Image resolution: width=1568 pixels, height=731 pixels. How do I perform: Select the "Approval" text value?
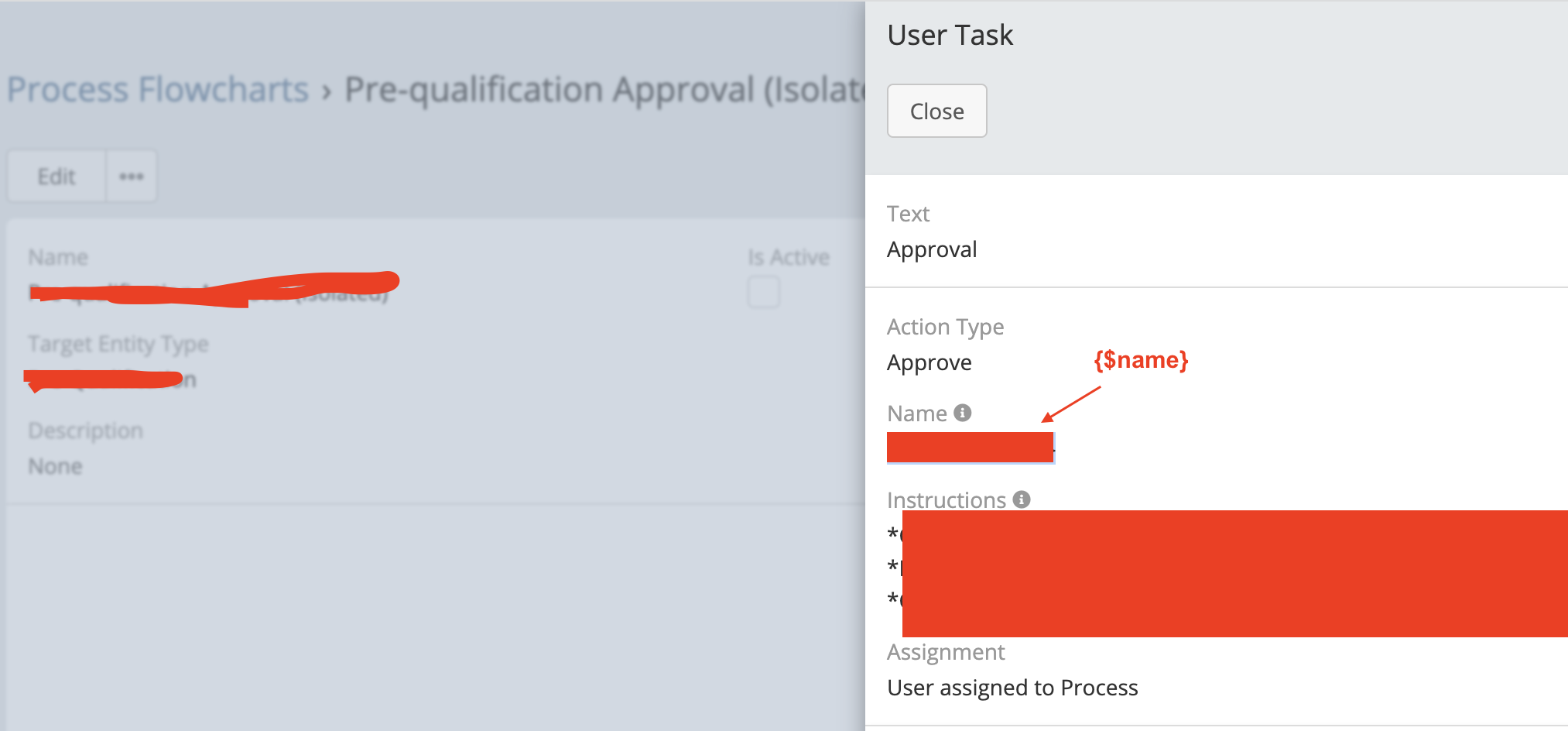(932, 249)
